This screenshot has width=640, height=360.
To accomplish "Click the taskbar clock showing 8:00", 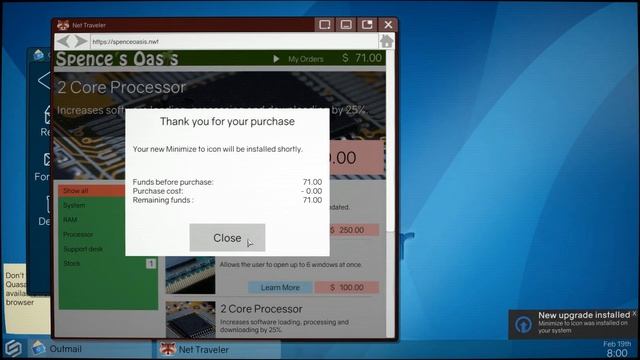I will point(617,353).
